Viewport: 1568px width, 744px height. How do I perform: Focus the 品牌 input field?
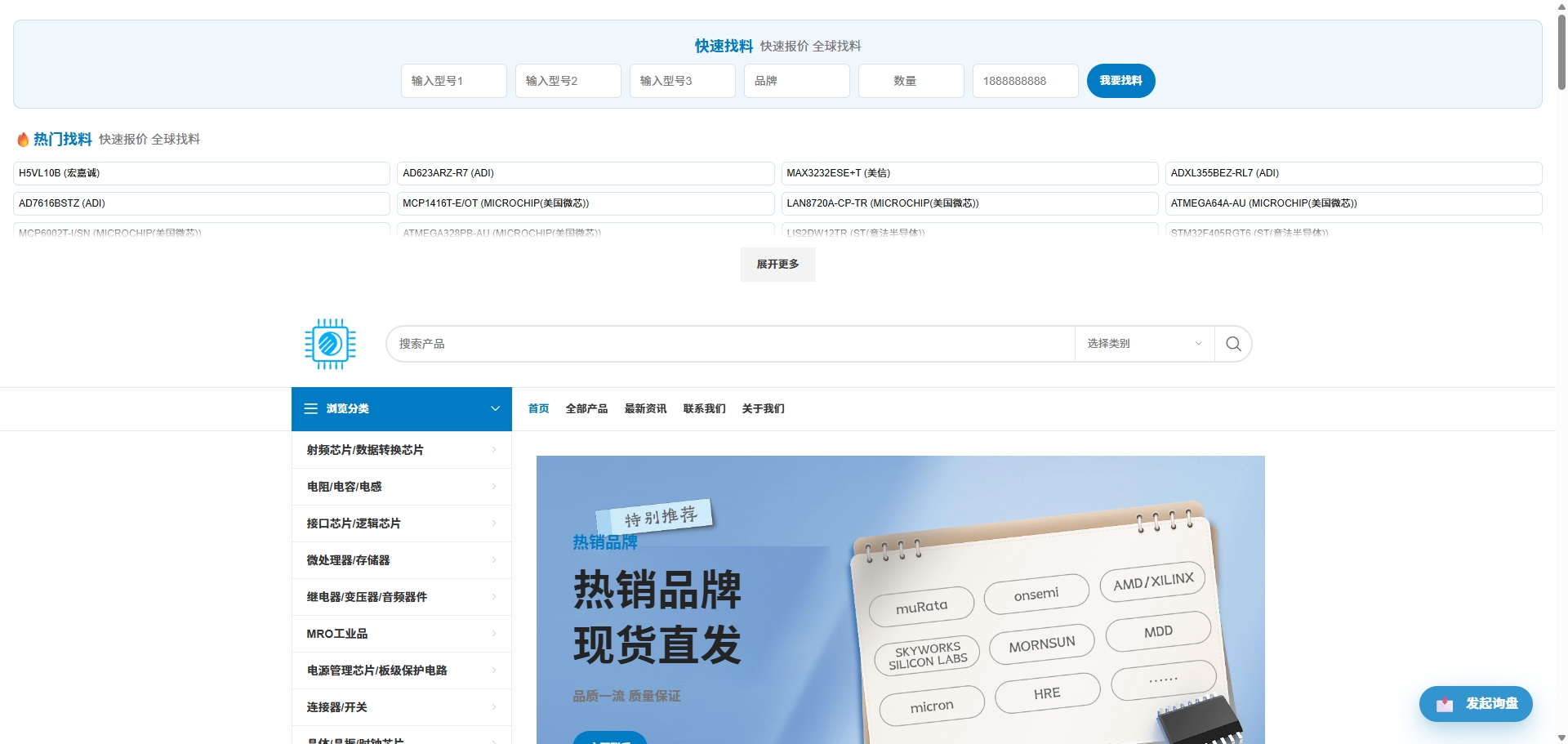tap(797, 81)
